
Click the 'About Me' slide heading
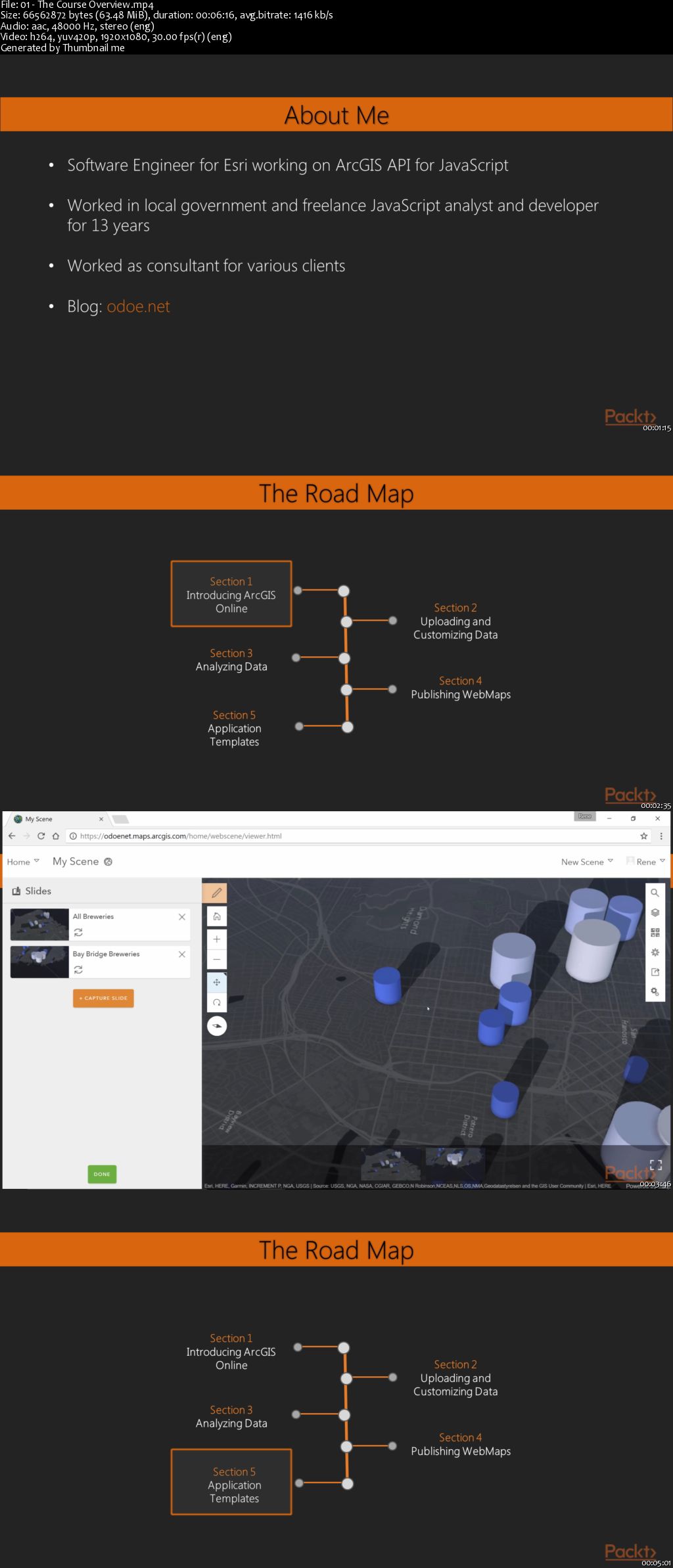336,115
